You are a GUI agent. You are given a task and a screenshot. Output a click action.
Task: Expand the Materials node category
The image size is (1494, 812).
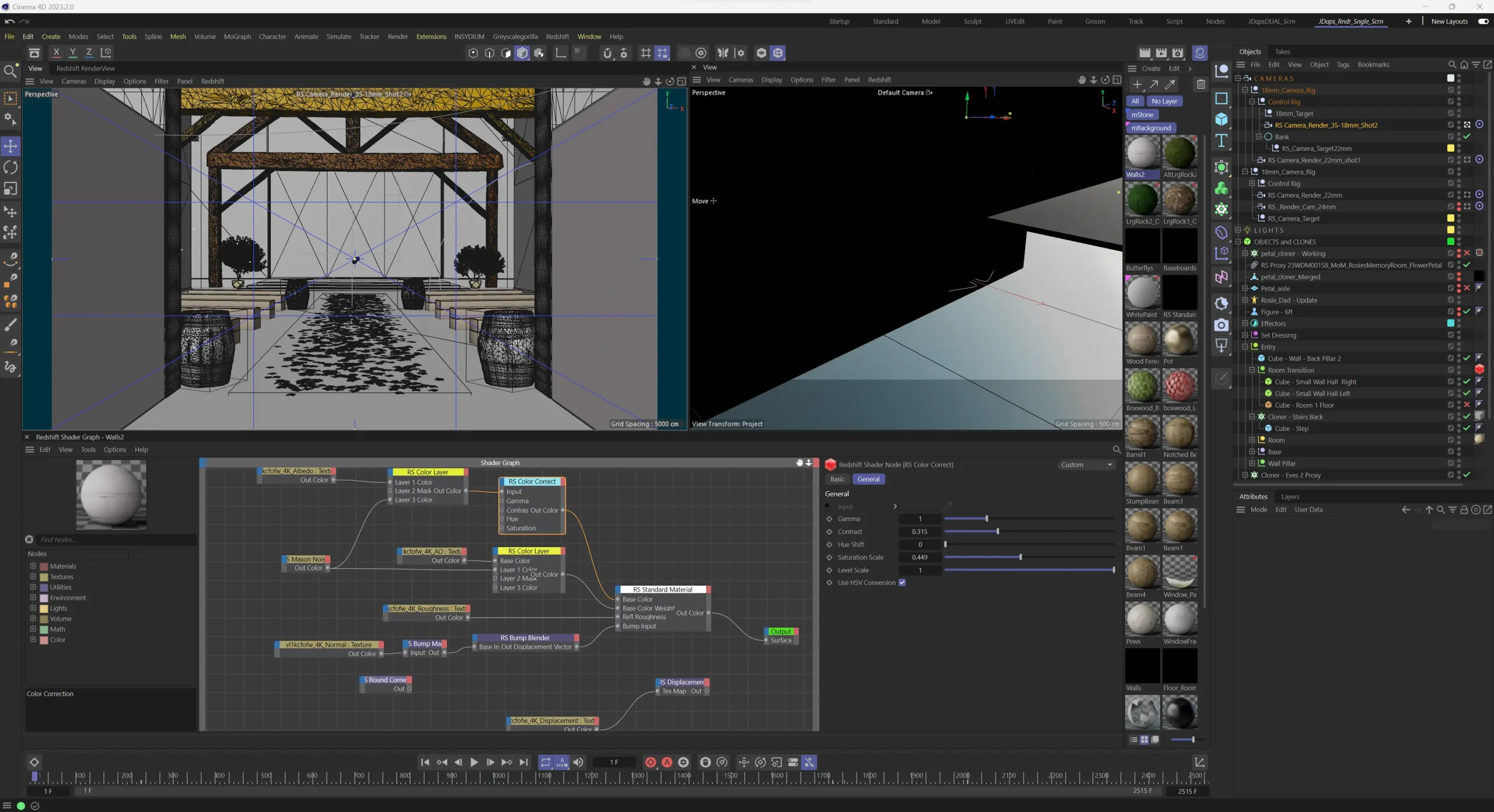(33, 566)
